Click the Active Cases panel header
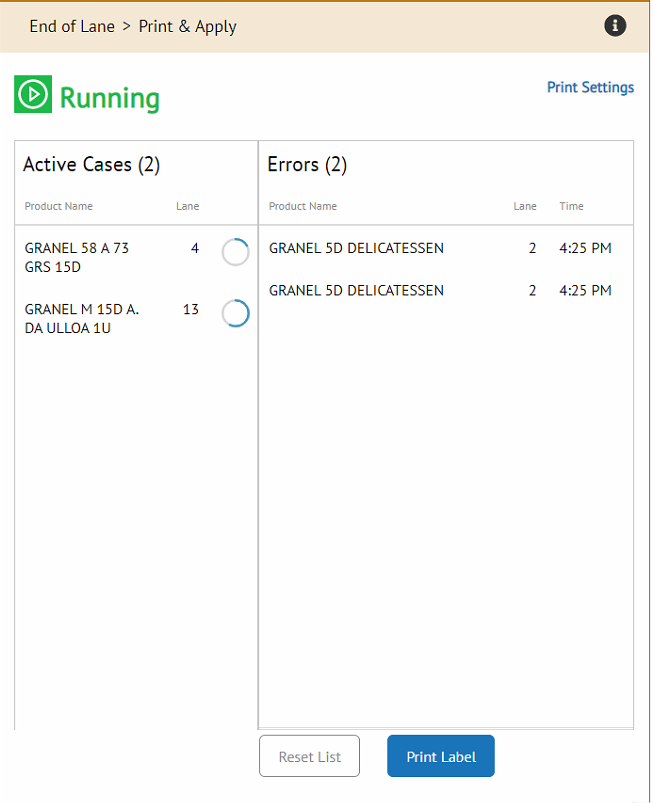653x803 pixels. (x=91, y=164)
